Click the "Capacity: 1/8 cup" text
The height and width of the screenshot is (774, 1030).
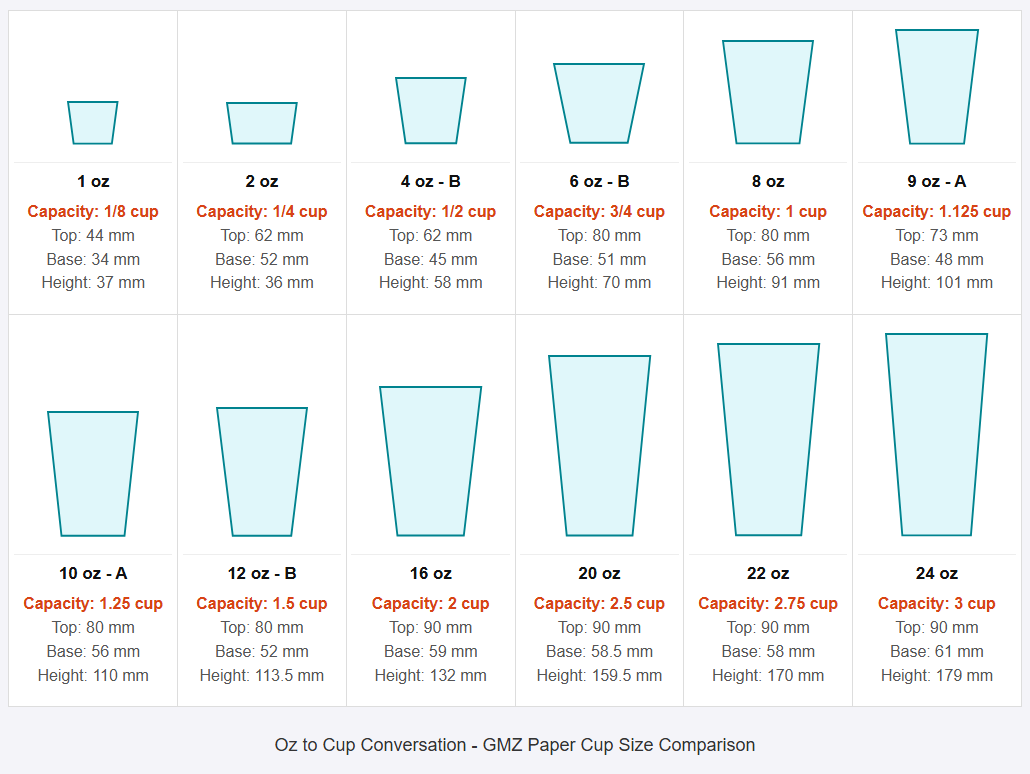point(93,212)
